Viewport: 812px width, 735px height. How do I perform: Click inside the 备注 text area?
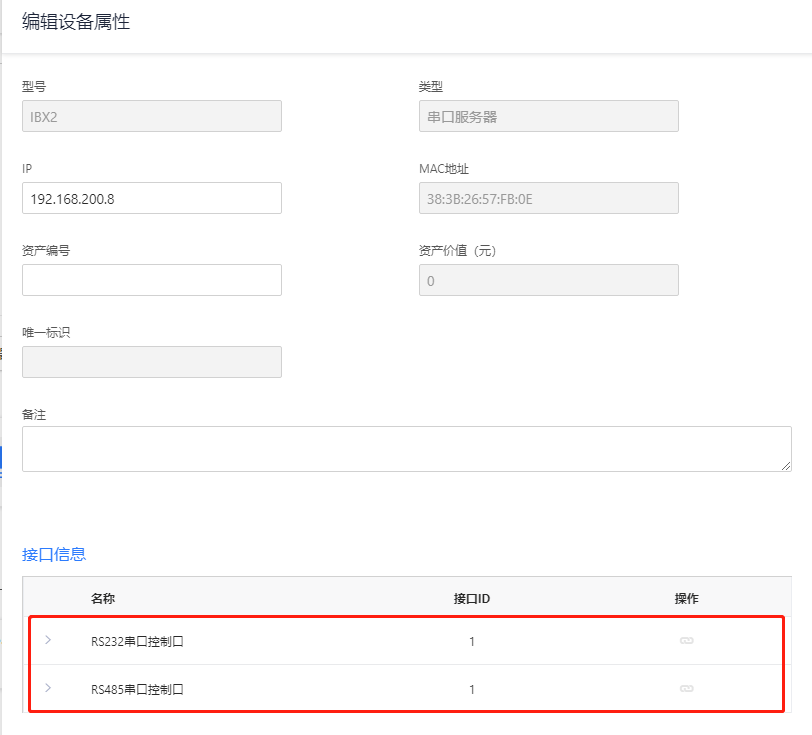(406, 449)
